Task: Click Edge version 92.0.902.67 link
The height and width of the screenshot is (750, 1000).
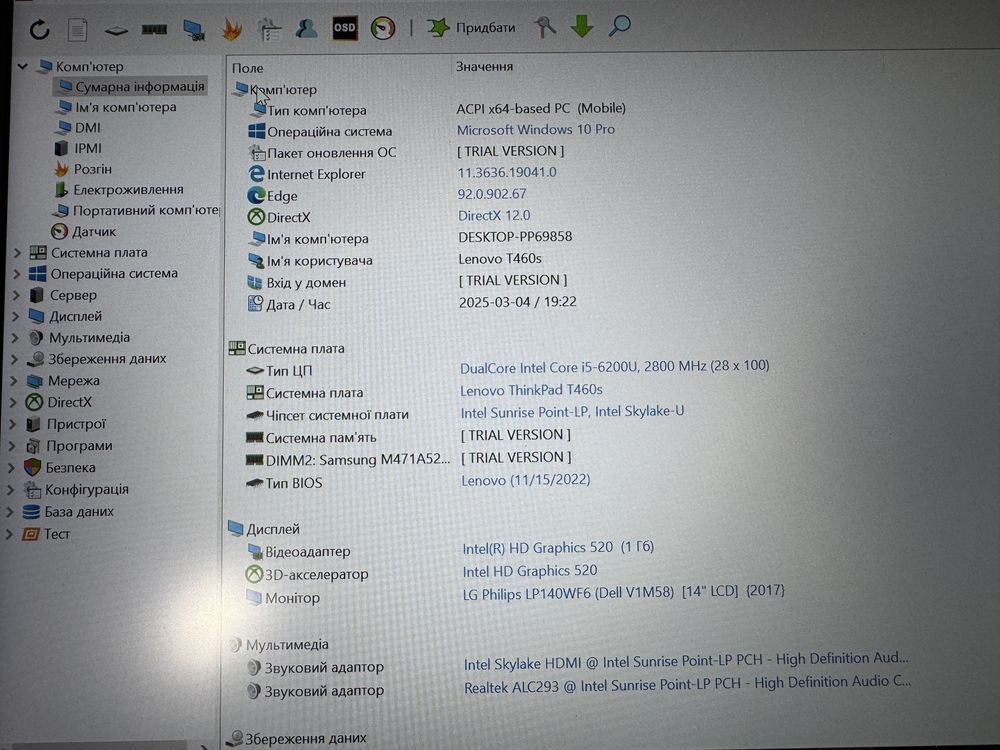Action: tap(492, 194)
